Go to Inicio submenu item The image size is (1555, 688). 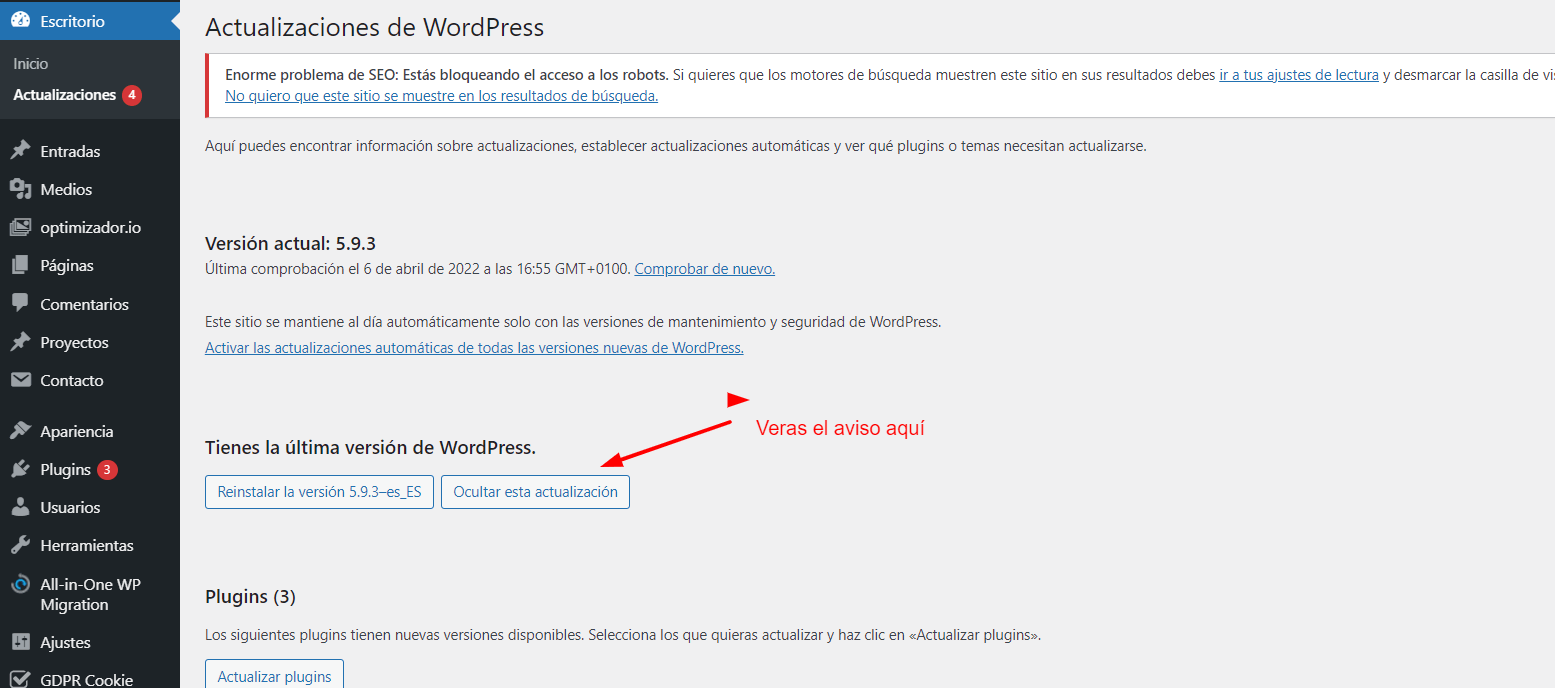pos(31,63)
